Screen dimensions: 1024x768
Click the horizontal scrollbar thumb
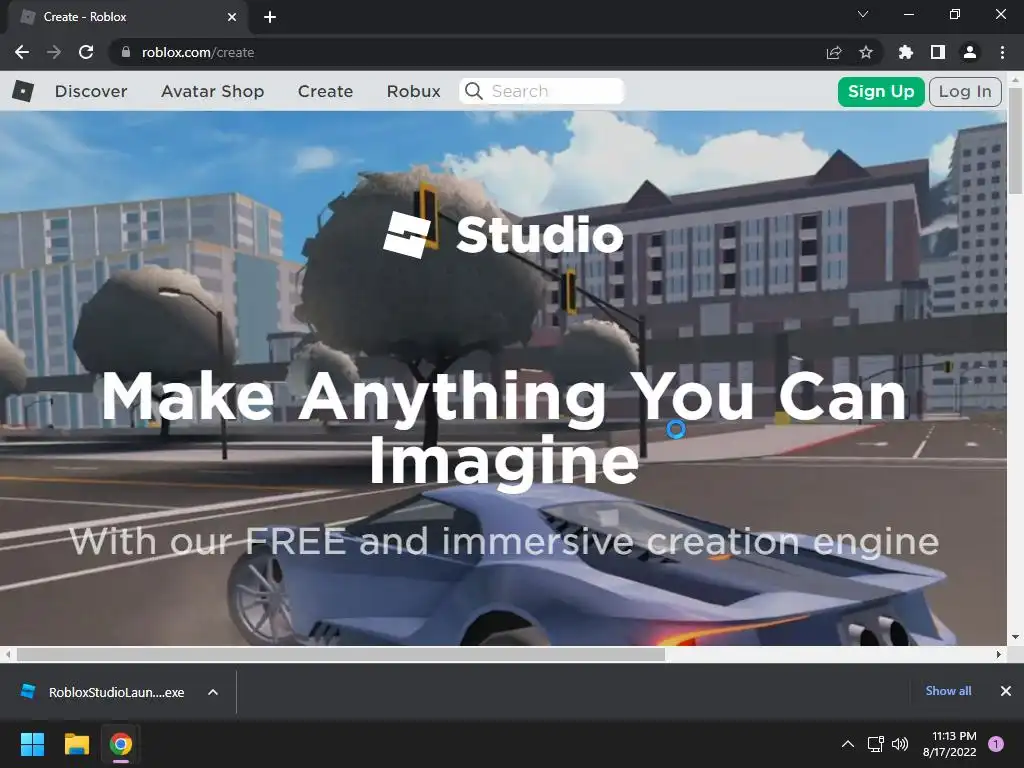340,654
